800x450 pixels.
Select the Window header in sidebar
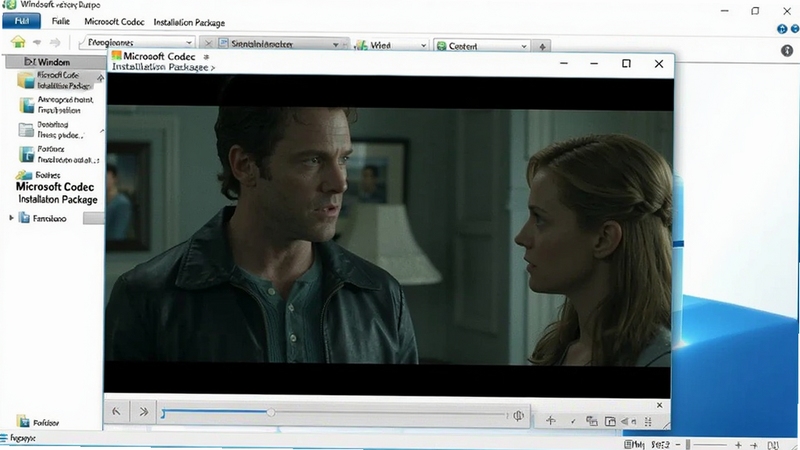[x=55, y=62]
